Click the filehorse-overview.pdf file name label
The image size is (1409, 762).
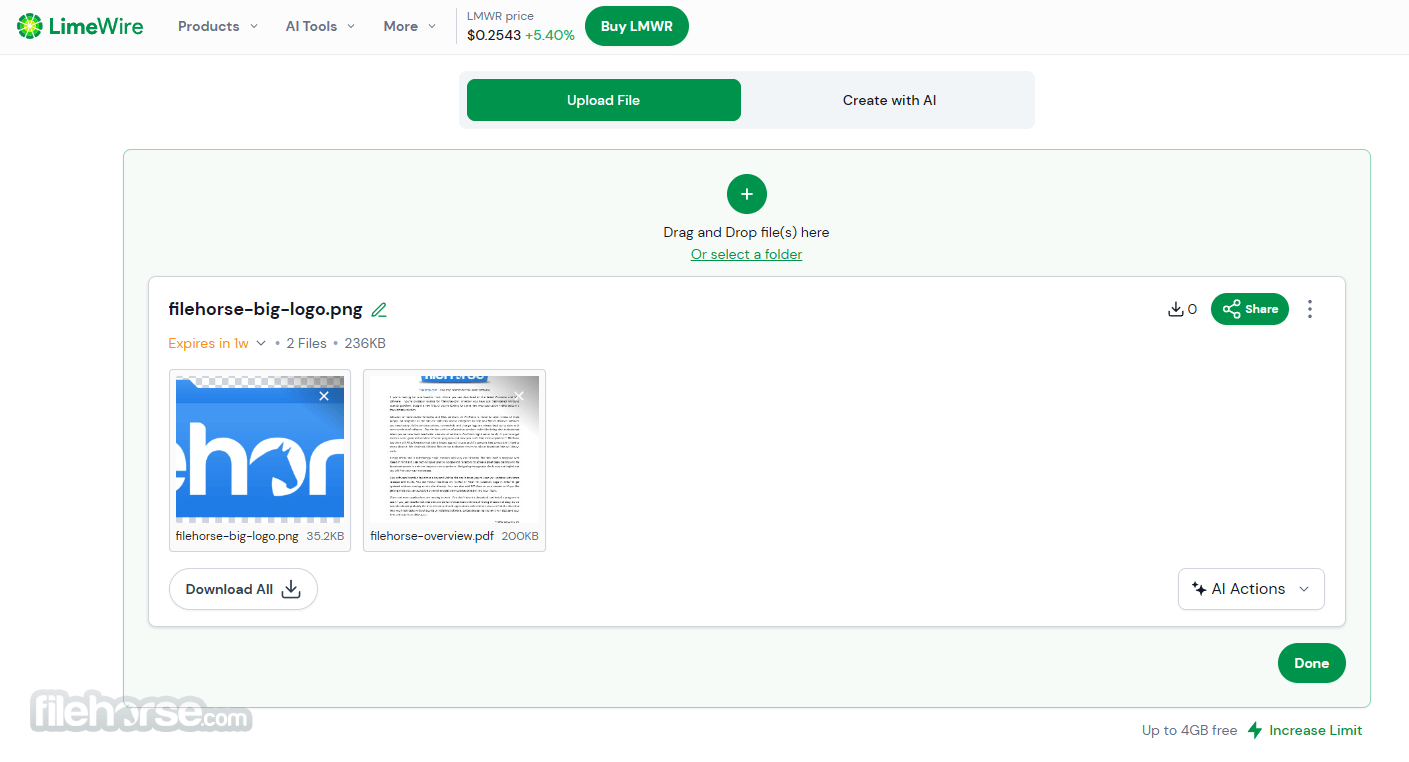(432, 536)
